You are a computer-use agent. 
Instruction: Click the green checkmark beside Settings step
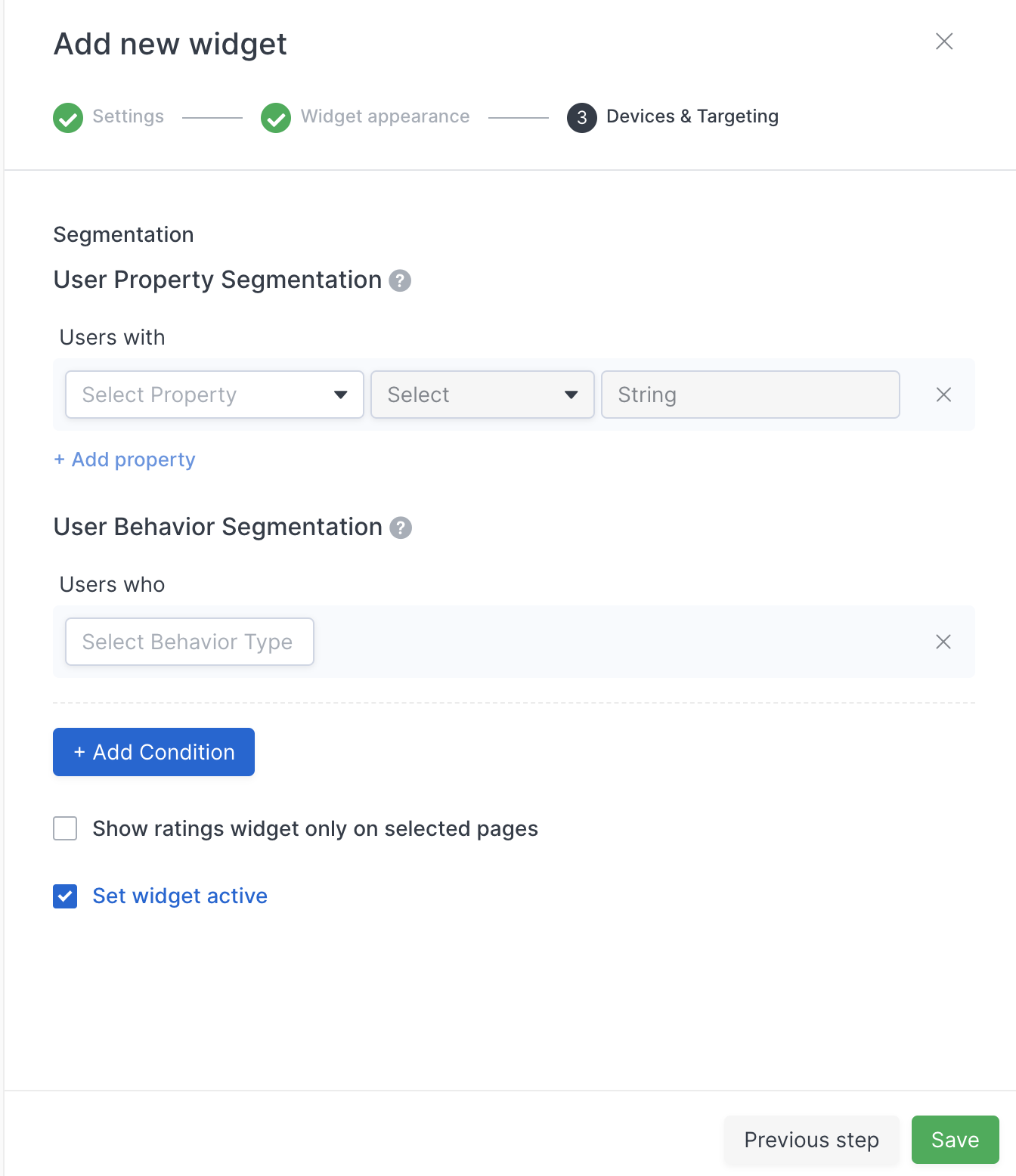pos(68,117)
